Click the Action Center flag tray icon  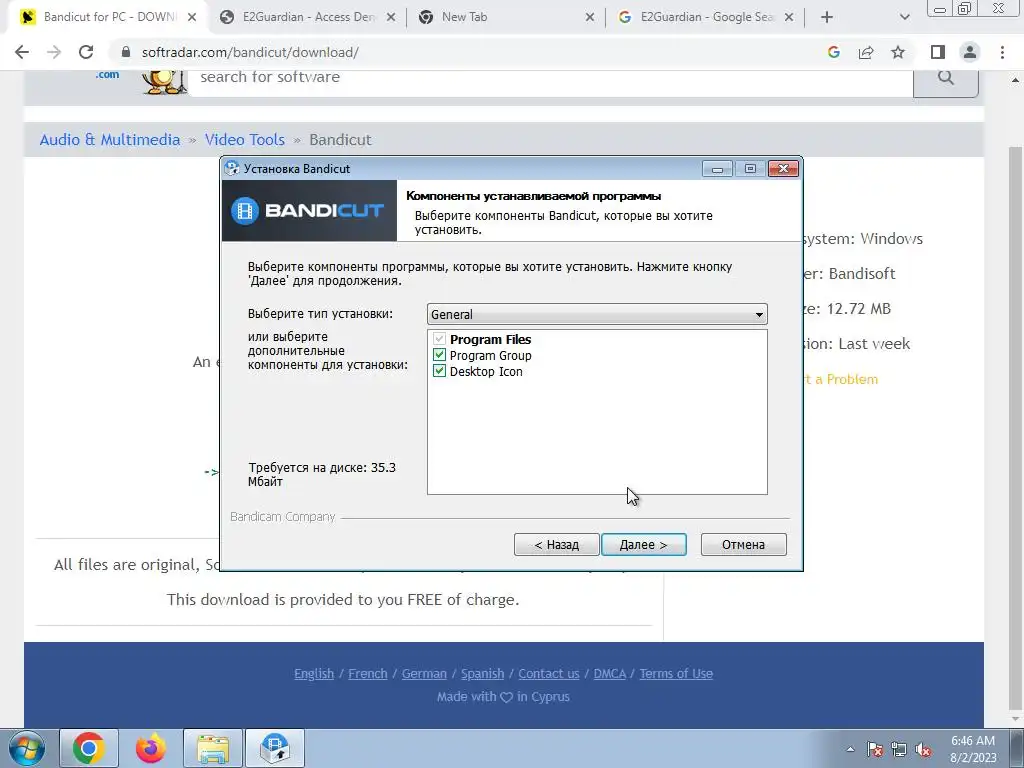(875, 749)
